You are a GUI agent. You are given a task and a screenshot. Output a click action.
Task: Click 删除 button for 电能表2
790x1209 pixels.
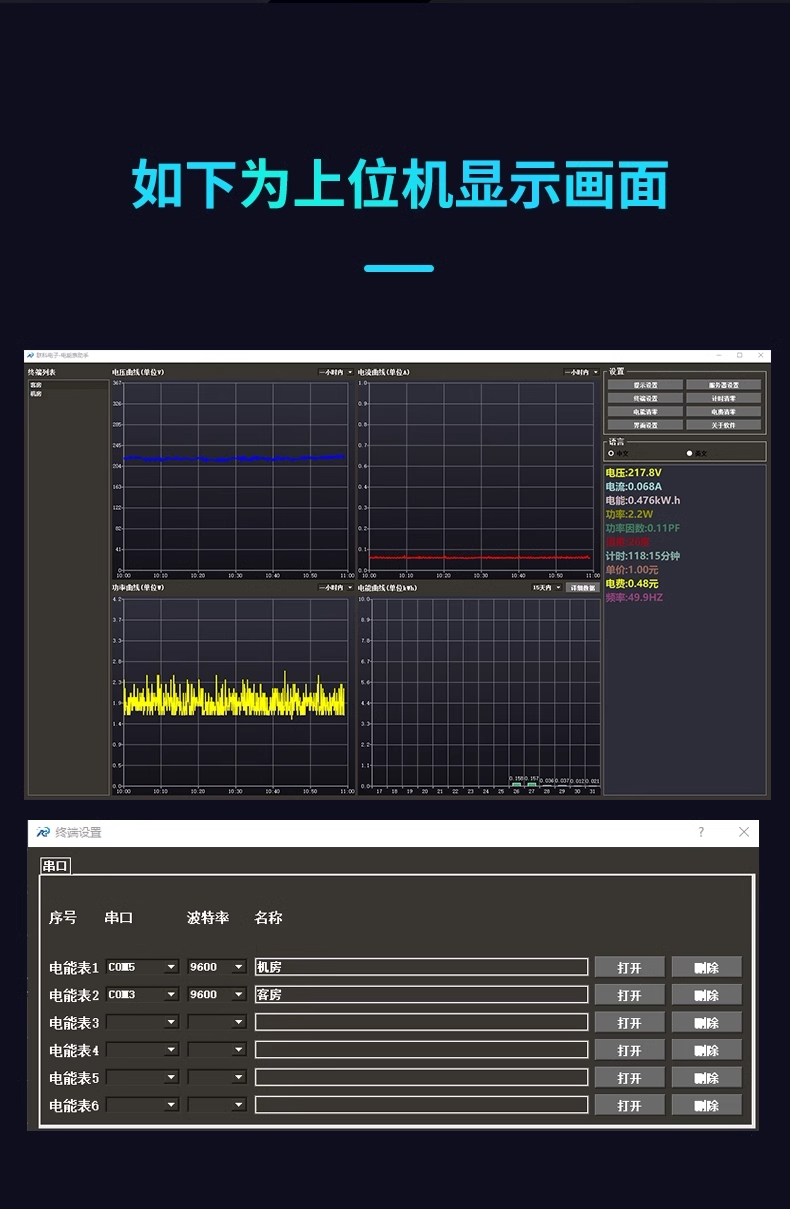coord(707,995)
